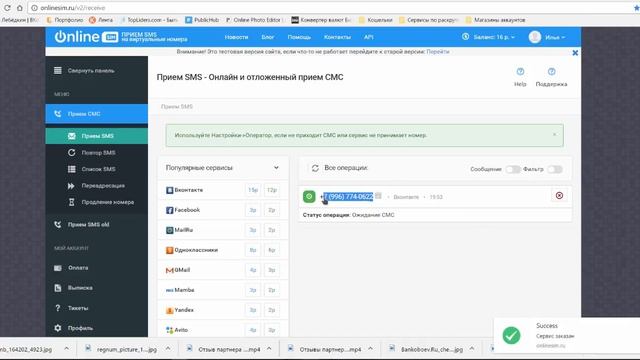640x360 pixels.
Task: Open Список SMS in sidebar
Action: (98, 169)
